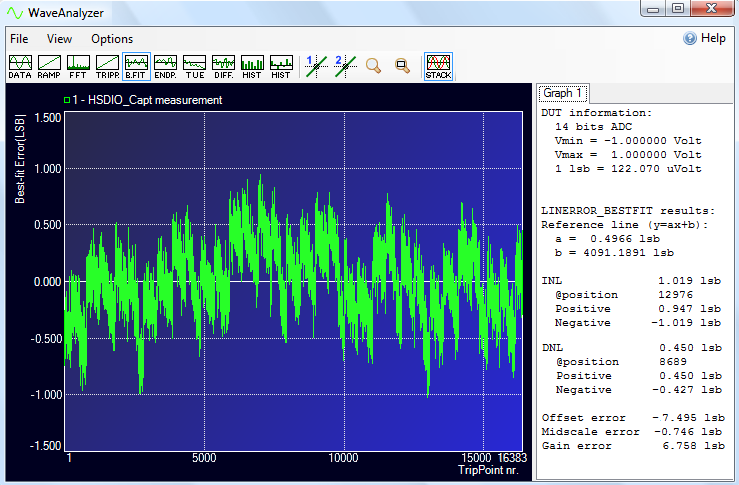Maximize the WaveAnalyzer window
This screenshot has width=739, height=485.
click(677, 9)
